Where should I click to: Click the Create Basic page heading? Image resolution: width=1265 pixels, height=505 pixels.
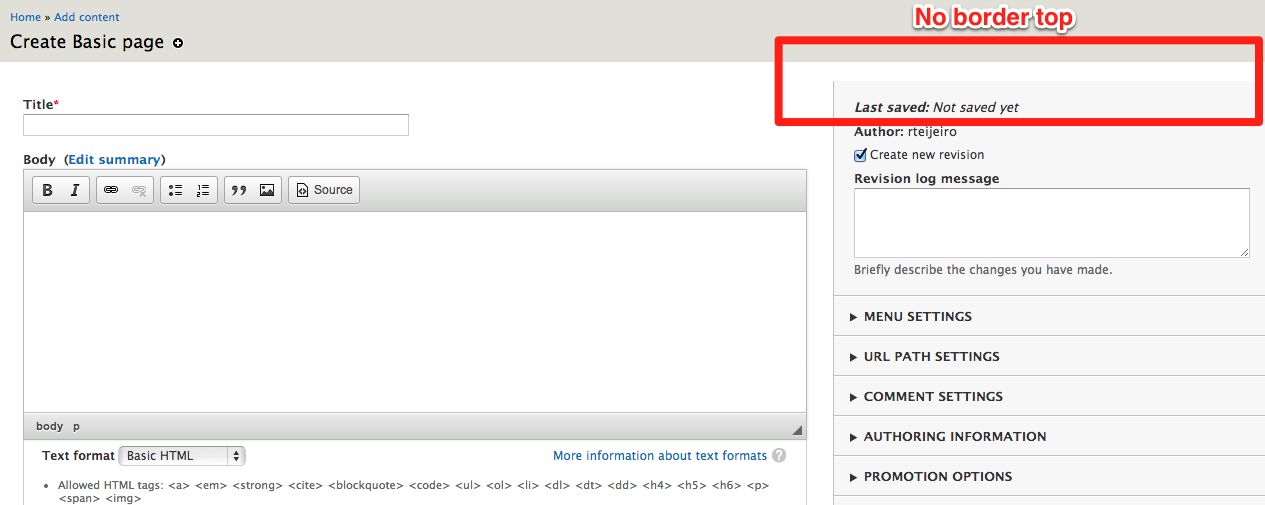[x=87, y=43]
